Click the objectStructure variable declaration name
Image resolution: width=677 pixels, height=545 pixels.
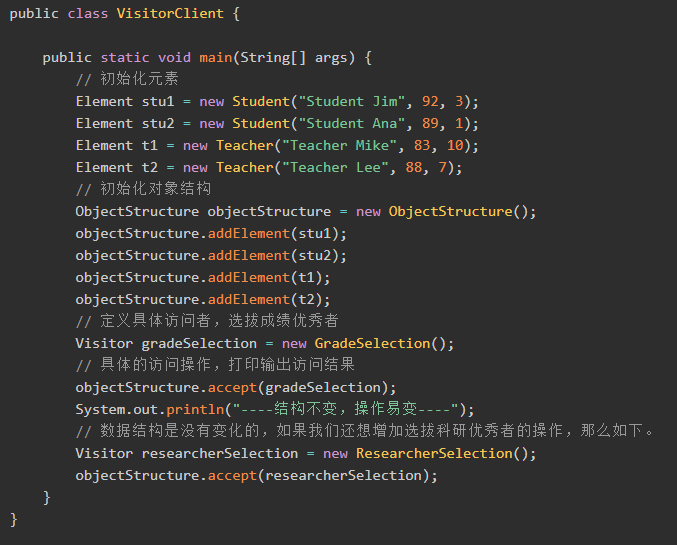(269, 212)
